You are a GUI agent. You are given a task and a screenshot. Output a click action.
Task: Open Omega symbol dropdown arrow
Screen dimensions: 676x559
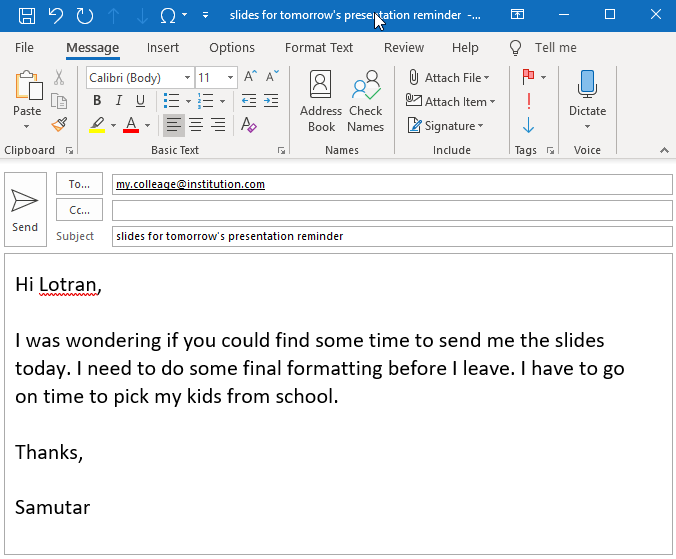[185, 15]
